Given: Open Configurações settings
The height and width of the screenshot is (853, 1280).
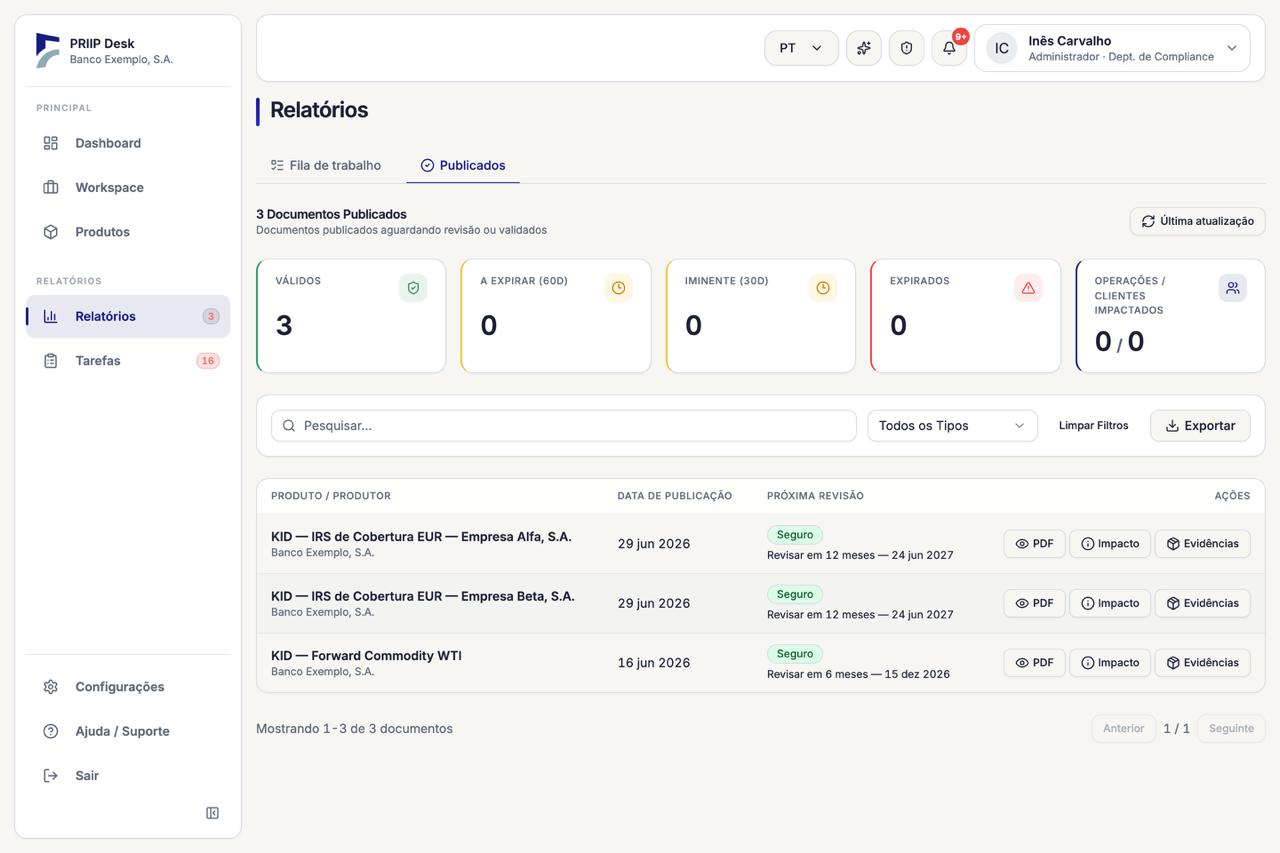Looking at the screenshot, I should click(128, 687).
